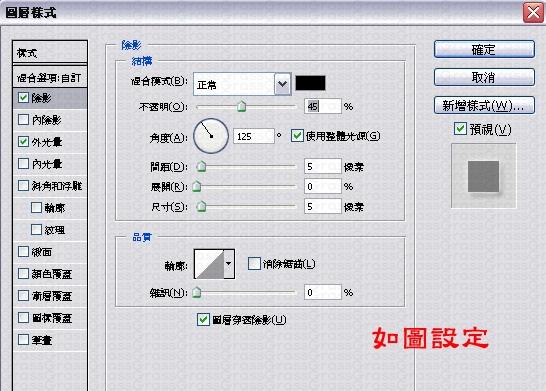Select the 斜角和浮雕 list entry label
Viewport: 546px width, 391px height.
pyautogui.click(x=57, y=186)
